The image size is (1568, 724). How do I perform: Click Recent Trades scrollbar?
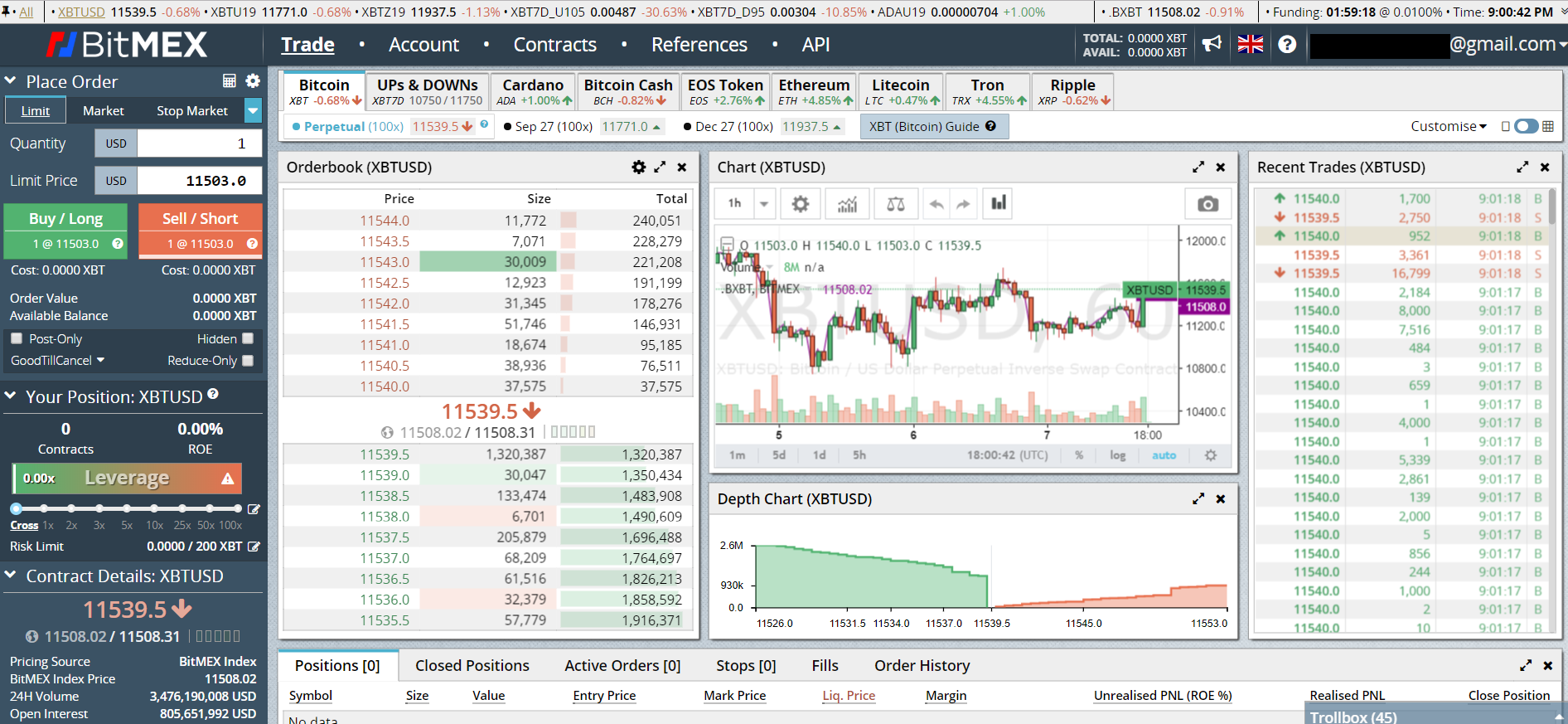[x=1552, y=207]
